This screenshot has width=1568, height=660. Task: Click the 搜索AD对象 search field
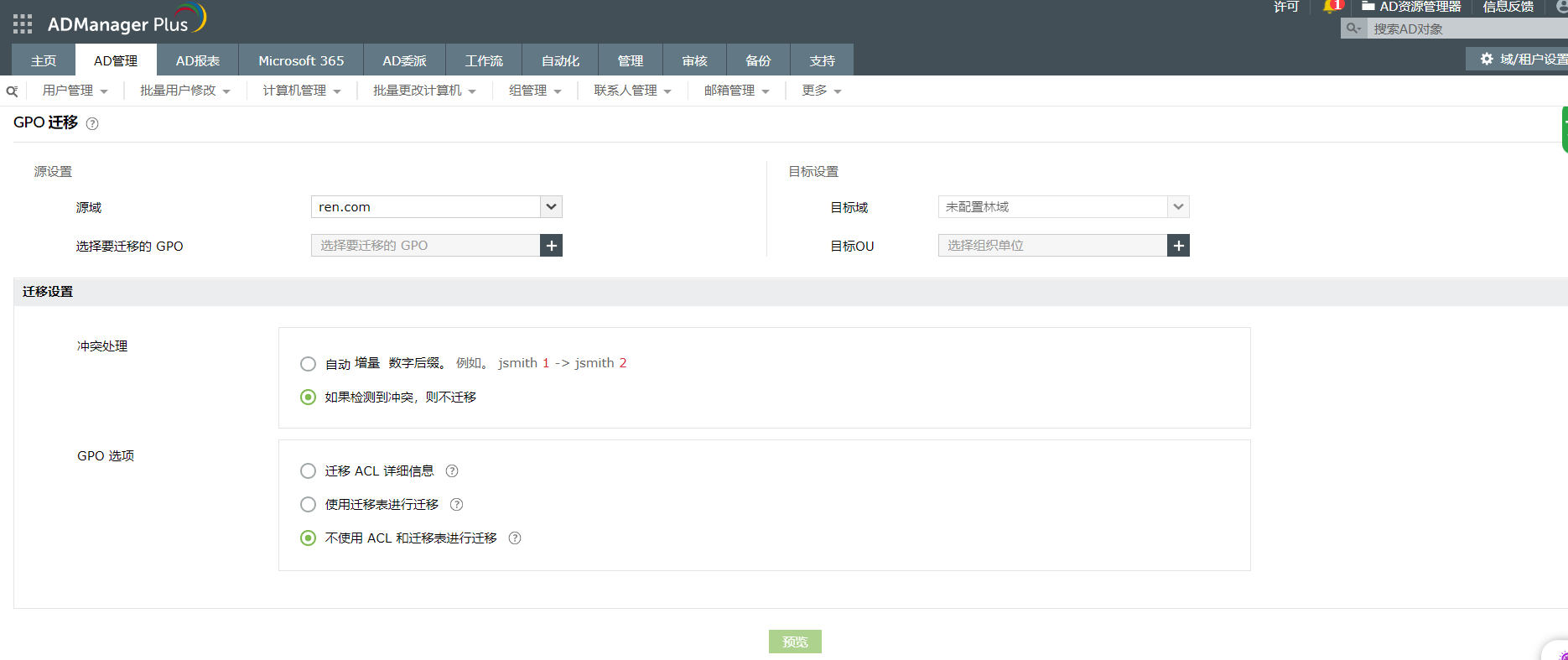coord(1467,29)
